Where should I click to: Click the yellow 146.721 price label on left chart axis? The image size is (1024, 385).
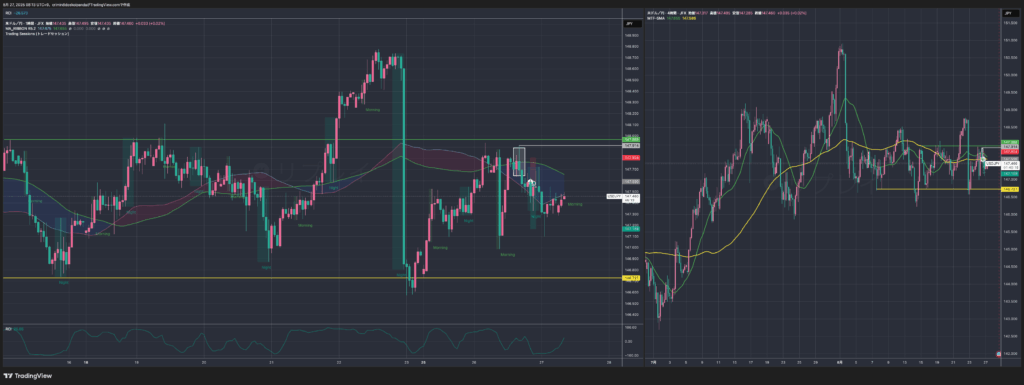[632, 278]
